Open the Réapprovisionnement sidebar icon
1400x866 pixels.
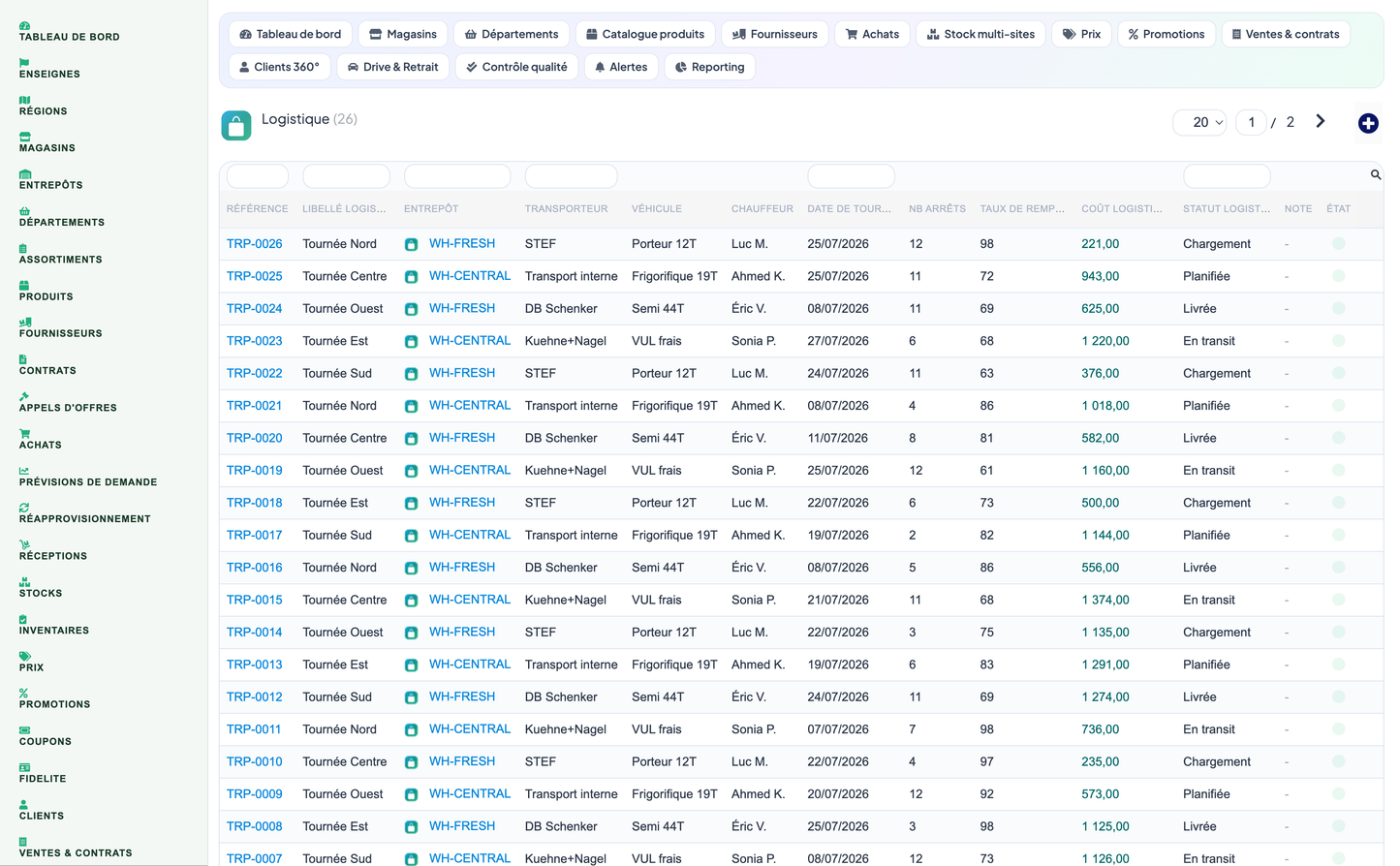point(24,508)
